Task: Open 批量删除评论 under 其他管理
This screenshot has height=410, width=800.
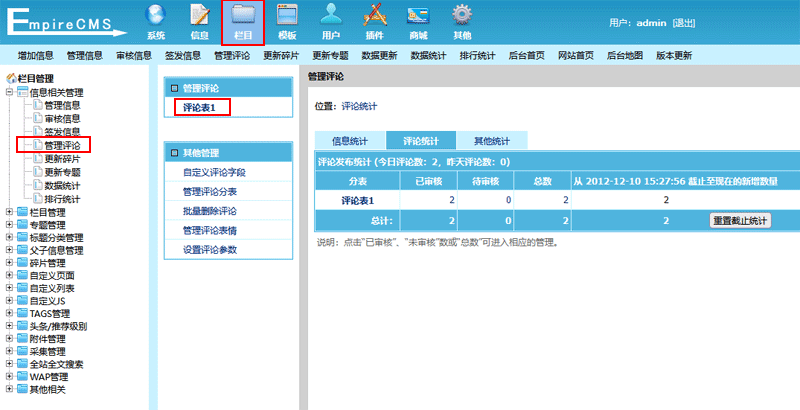Action: click(x=209, y=211)
